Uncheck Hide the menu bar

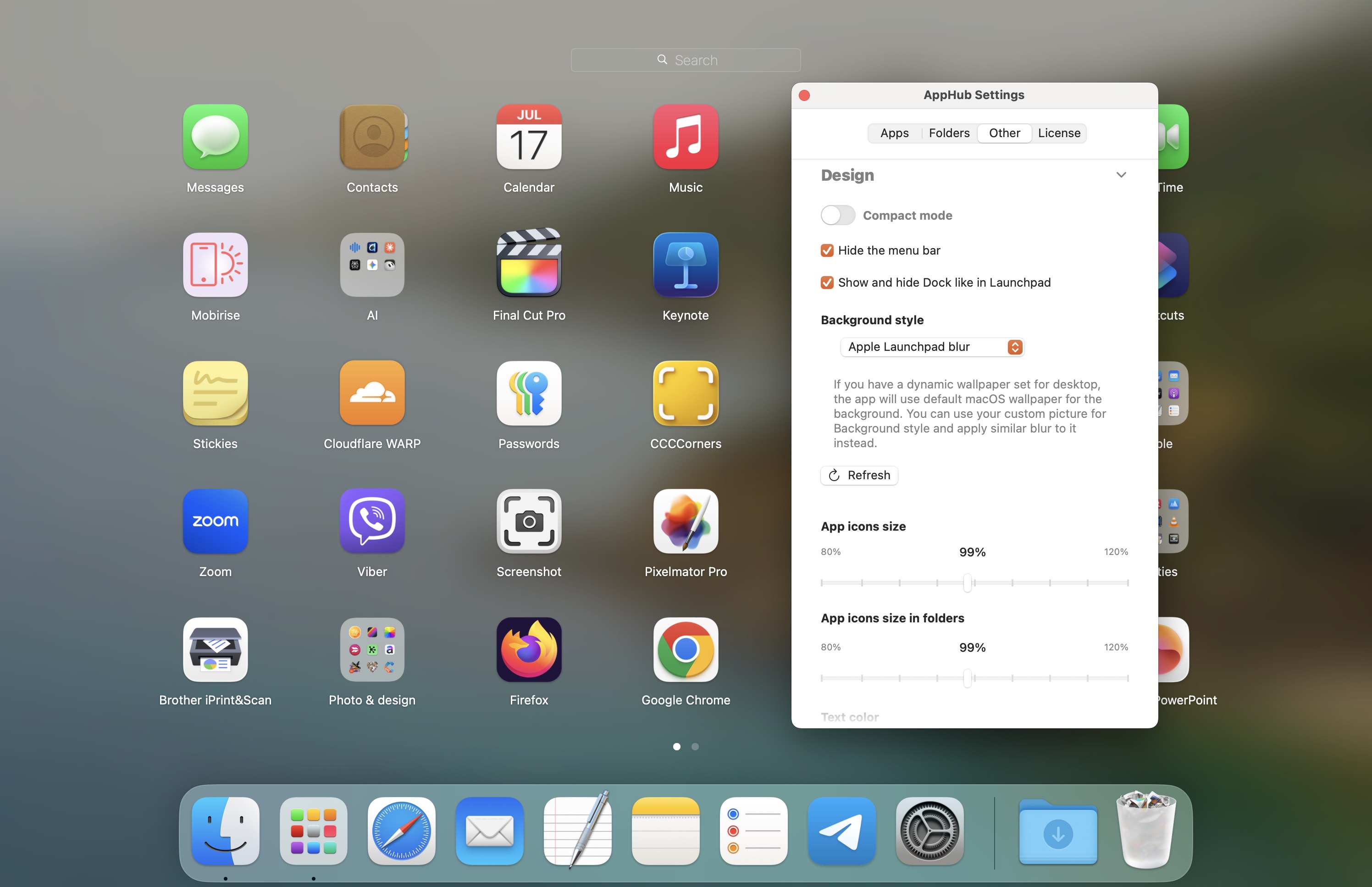point(827,250)
